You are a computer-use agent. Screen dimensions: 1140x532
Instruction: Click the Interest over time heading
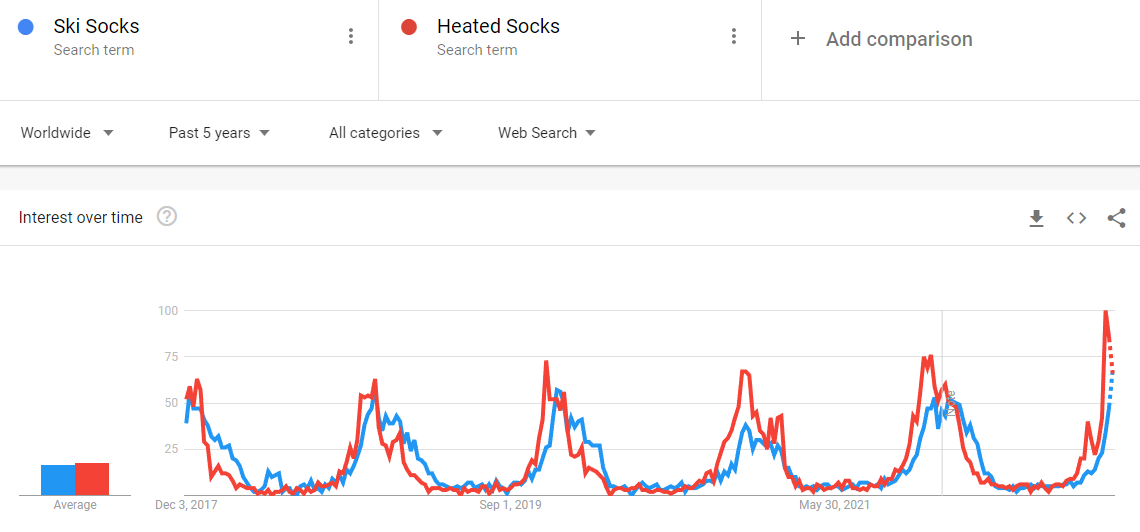[x=81, y=218]
